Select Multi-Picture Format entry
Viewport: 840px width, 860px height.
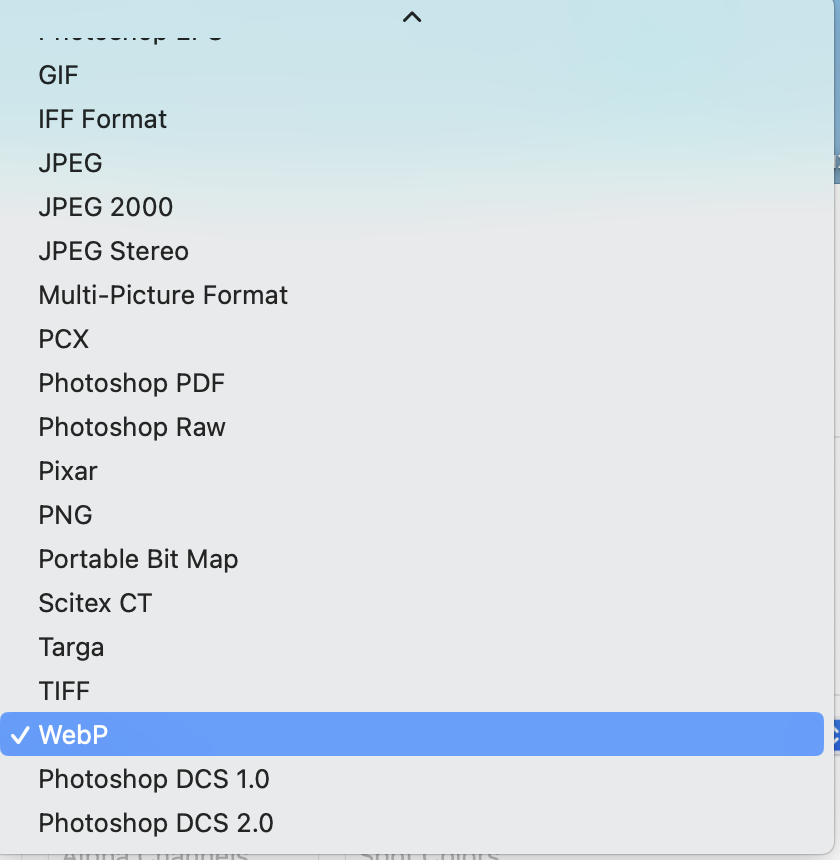[x=163, y=295]
